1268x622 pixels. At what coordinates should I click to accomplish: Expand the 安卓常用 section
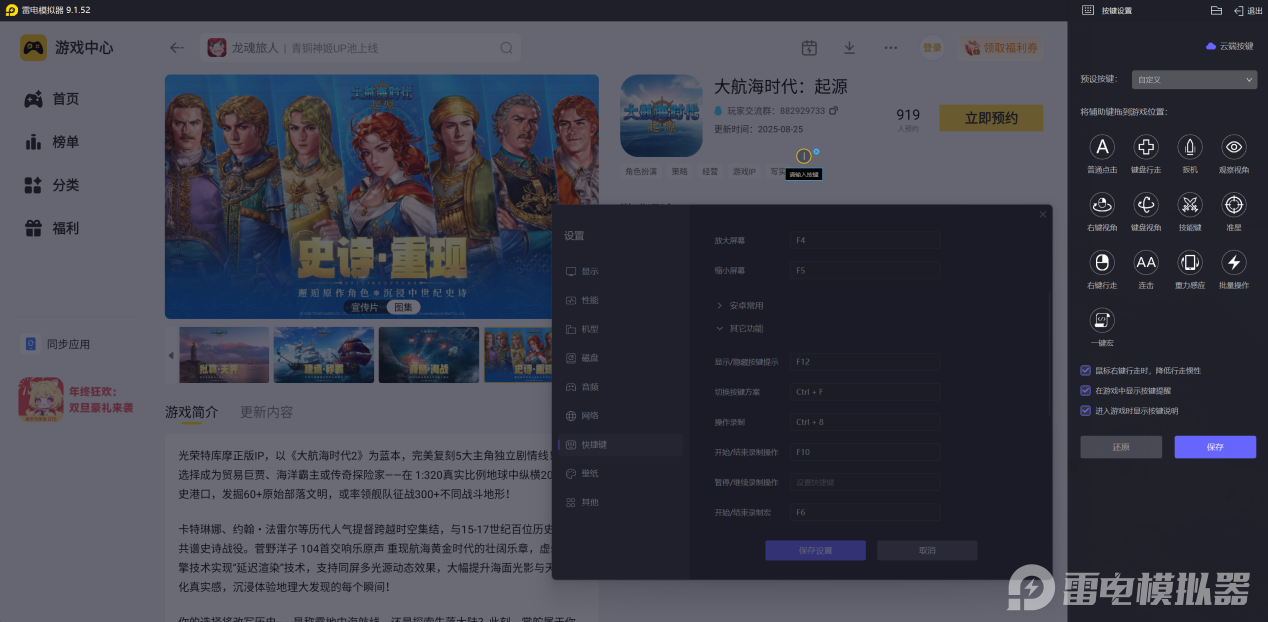(x=740, y=305)
